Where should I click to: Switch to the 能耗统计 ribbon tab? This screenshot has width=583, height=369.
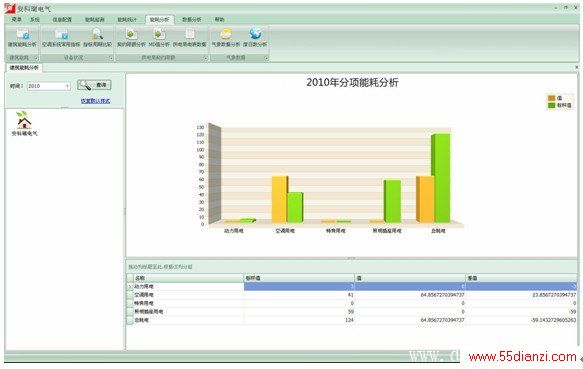click(x=127, y=19)
